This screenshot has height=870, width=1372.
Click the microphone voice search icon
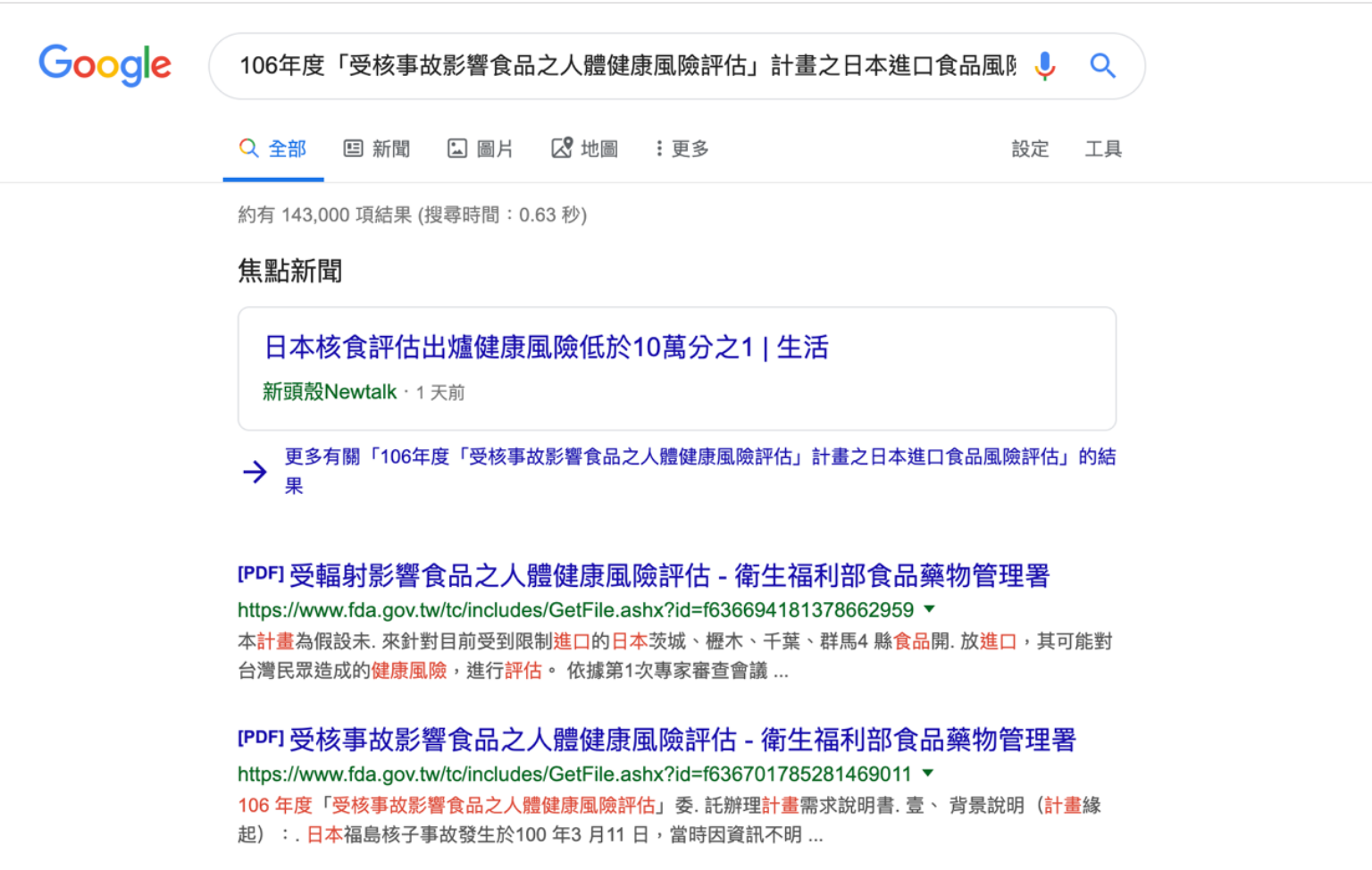point(1044,66)
